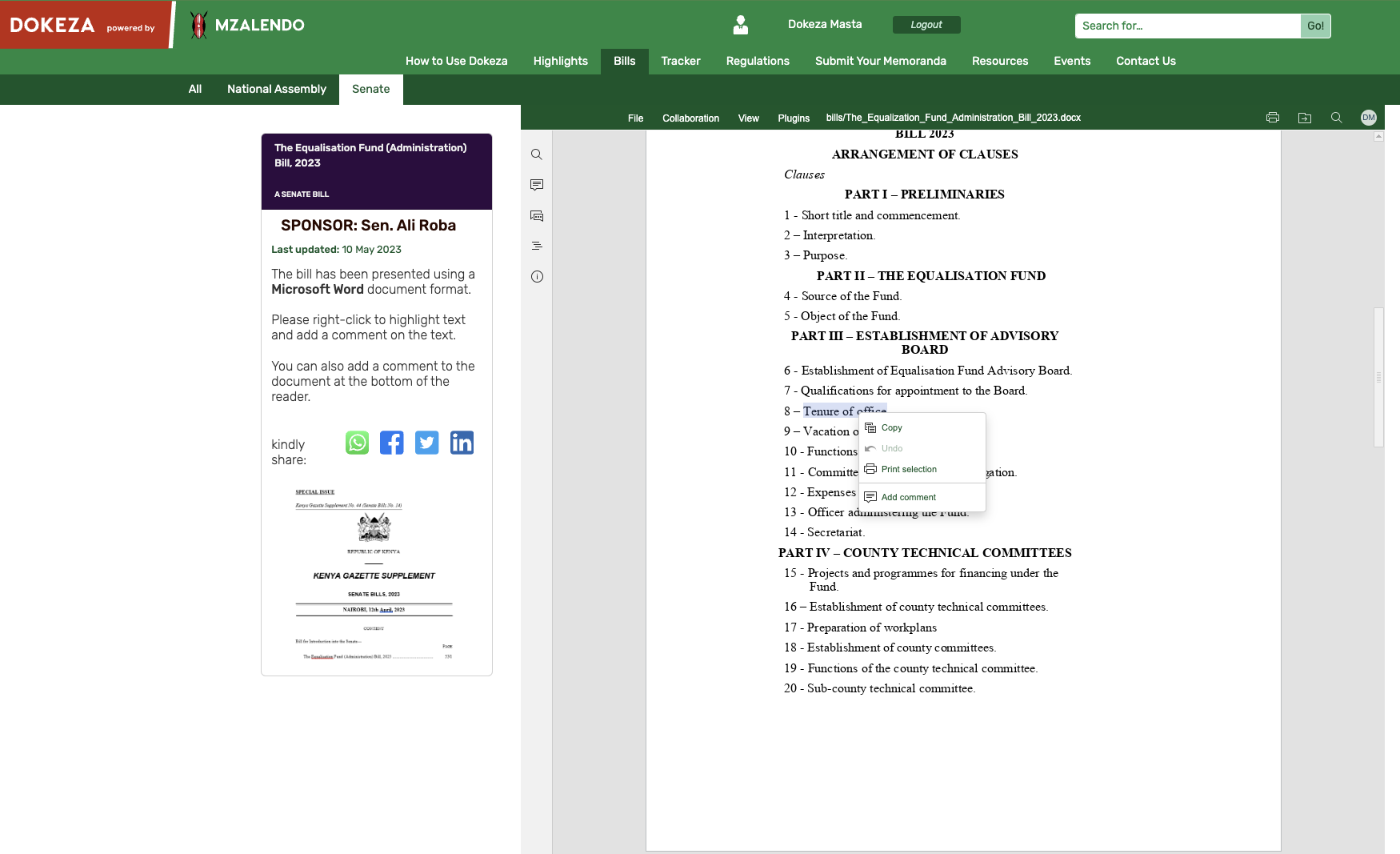Switch to the National Assembly tab

pos(277,89)
